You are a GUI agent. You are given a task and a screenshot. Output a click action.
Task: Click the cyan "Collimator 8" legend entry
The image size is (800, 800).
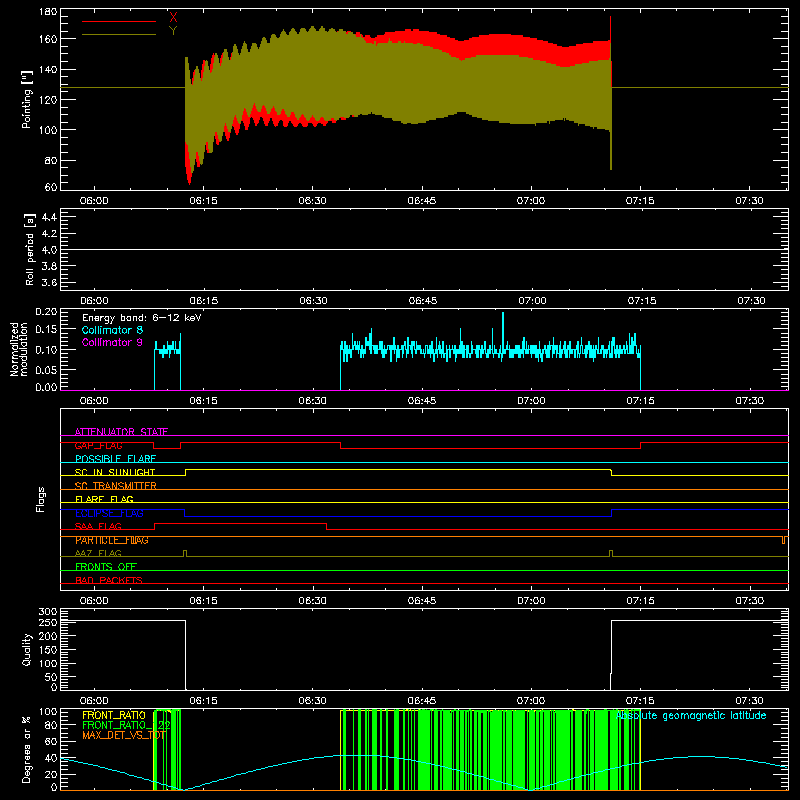tap(112, 330)
